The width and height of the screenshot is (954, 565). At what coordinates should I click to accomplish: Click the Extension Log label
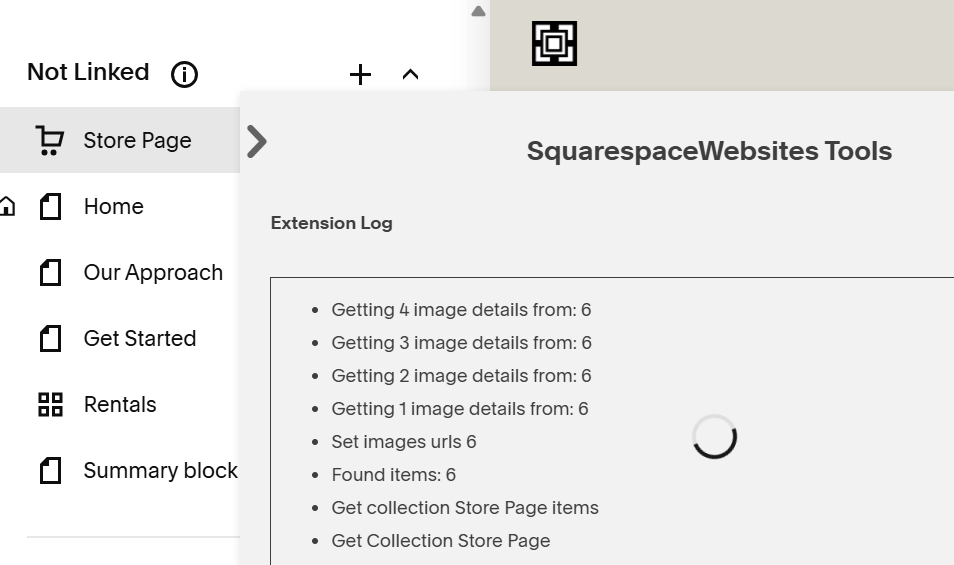point(332,223)
